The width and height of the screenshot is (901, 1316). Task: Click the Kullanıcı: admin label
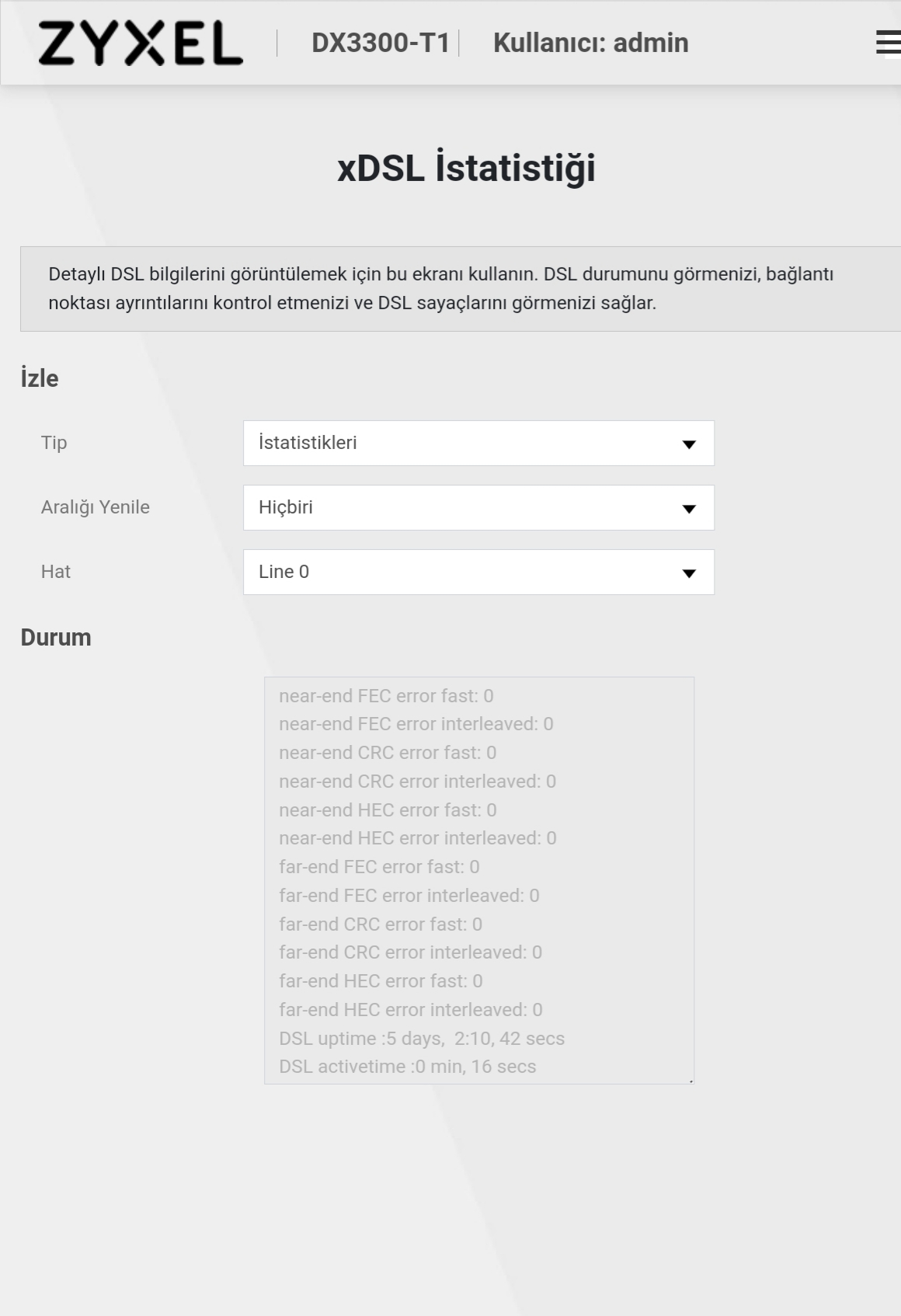pos(591,43)
